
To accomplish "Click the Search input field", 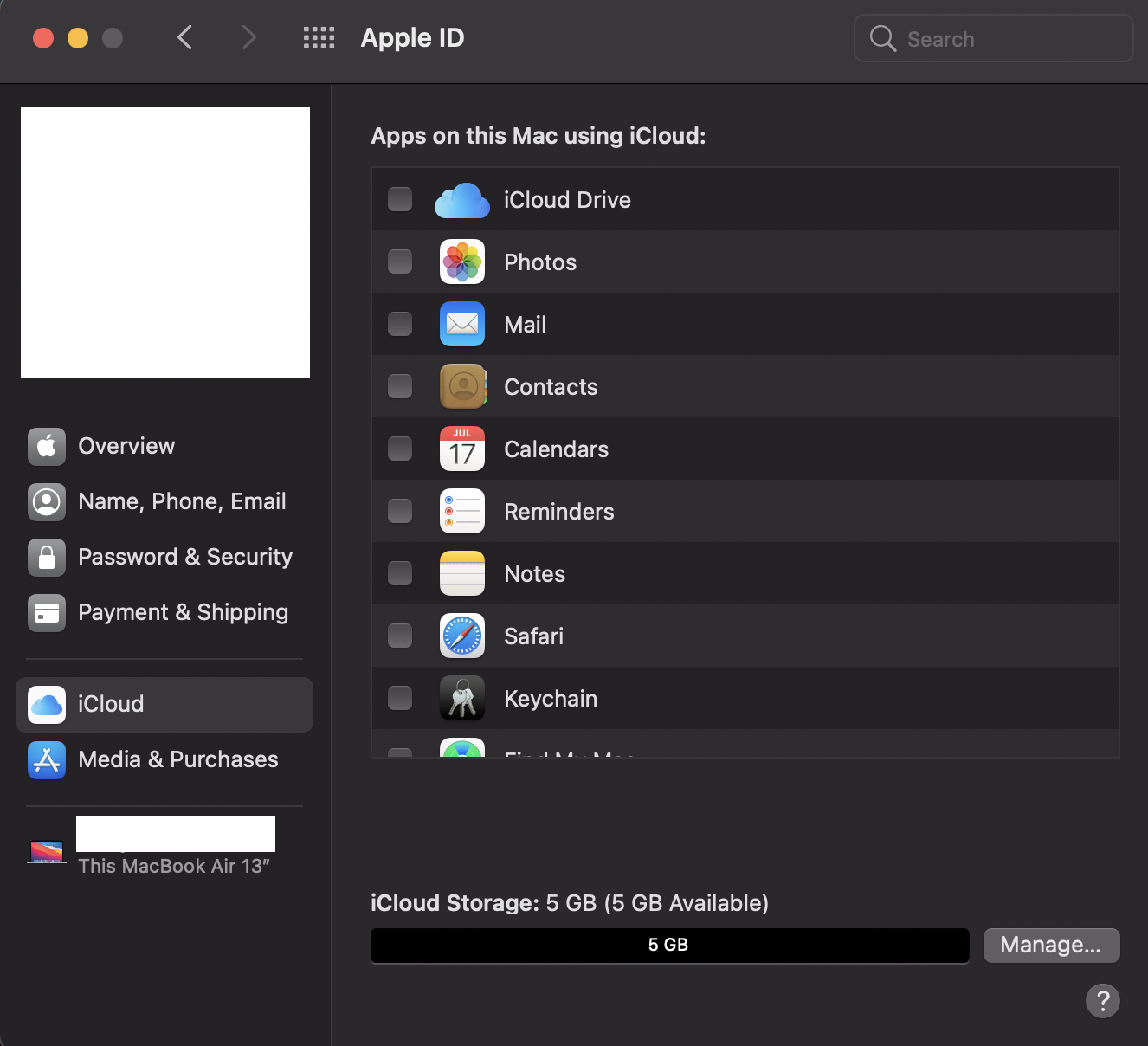I will click(994, 38).
